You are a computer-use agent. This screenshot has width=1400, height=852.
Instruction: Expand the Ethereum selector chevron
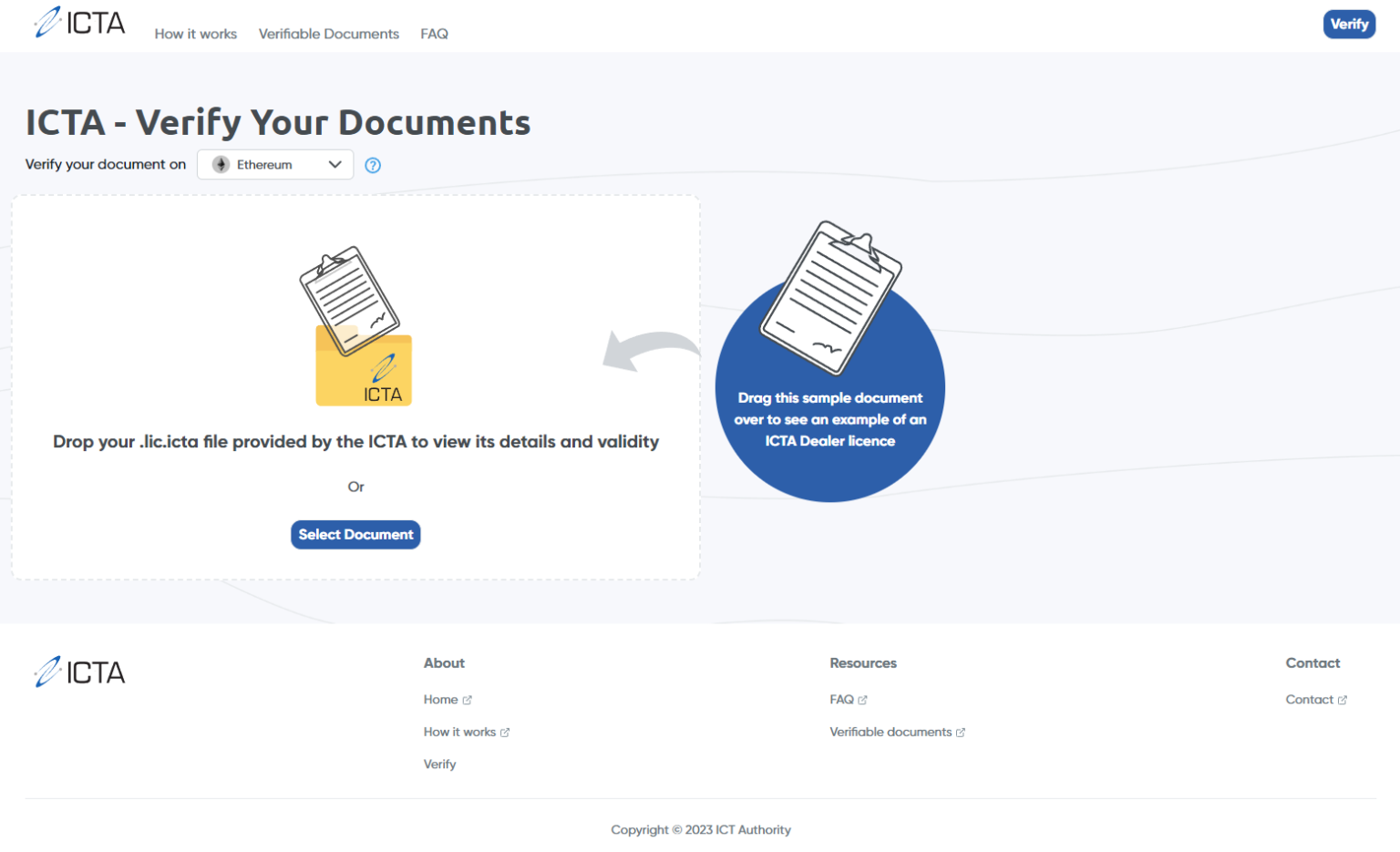(335, 164)
